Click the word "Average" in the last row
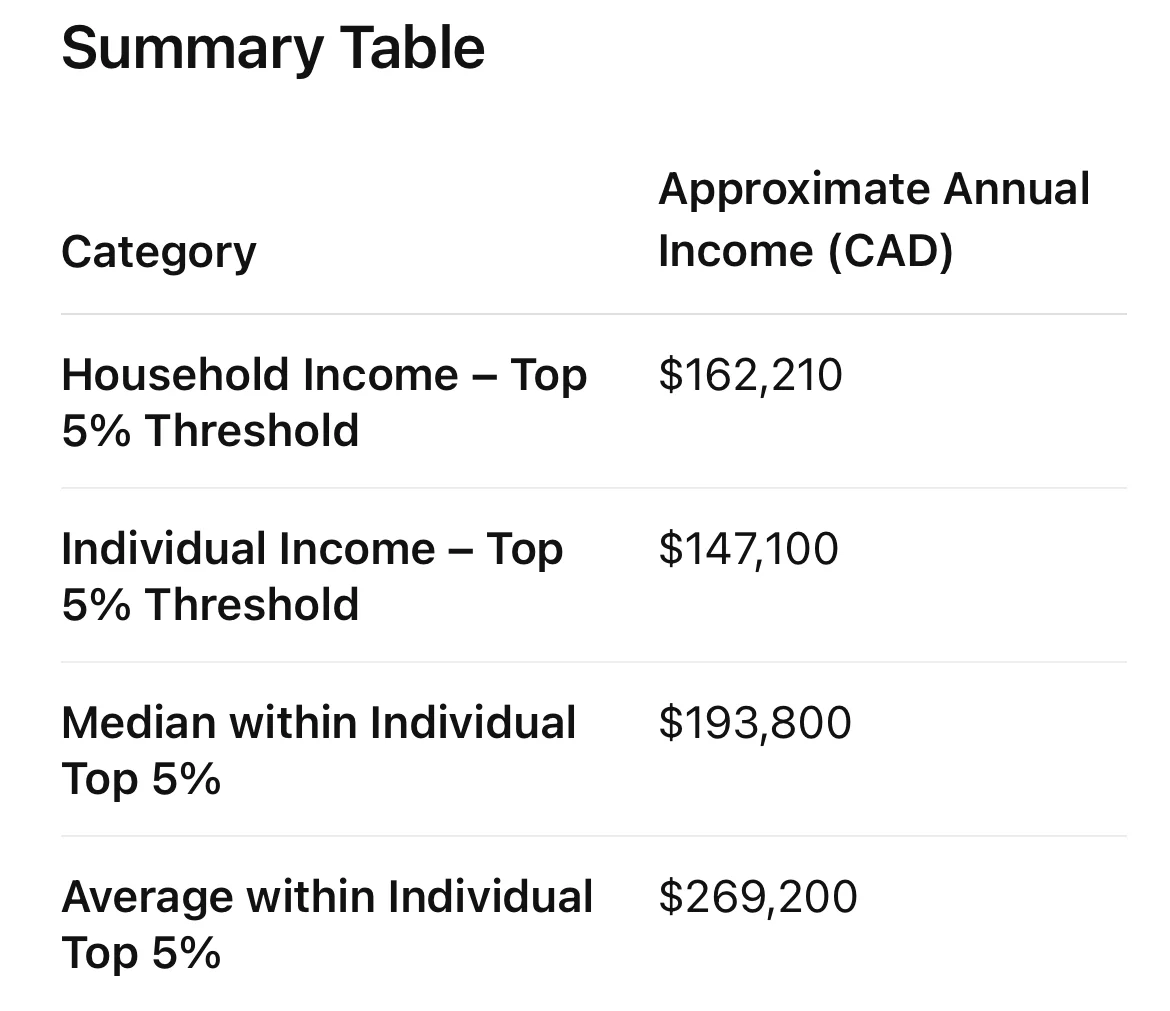The height and width of the screenshot is (1011, 1170). point(146,897)
